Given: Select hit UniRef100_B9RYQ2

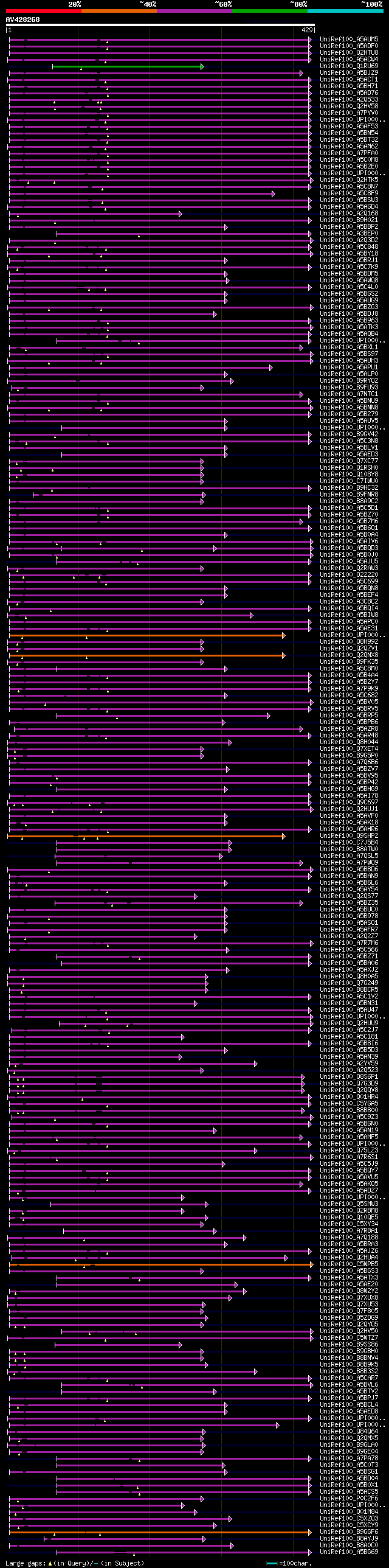Looking at the screenshot, I should pyautogui.click(x=349, y=381).
